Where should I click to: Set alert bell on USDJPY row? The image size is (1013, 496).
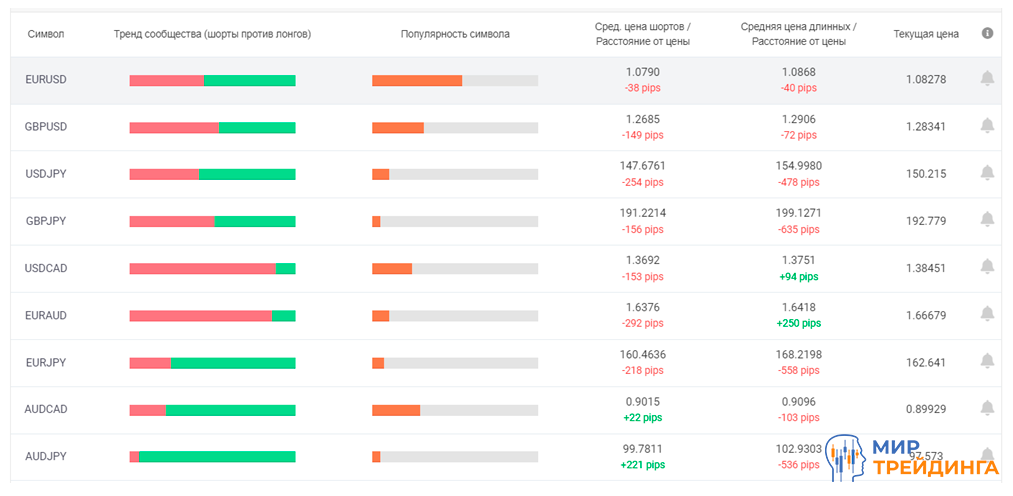pyautogui.click(x=987, y=173)
